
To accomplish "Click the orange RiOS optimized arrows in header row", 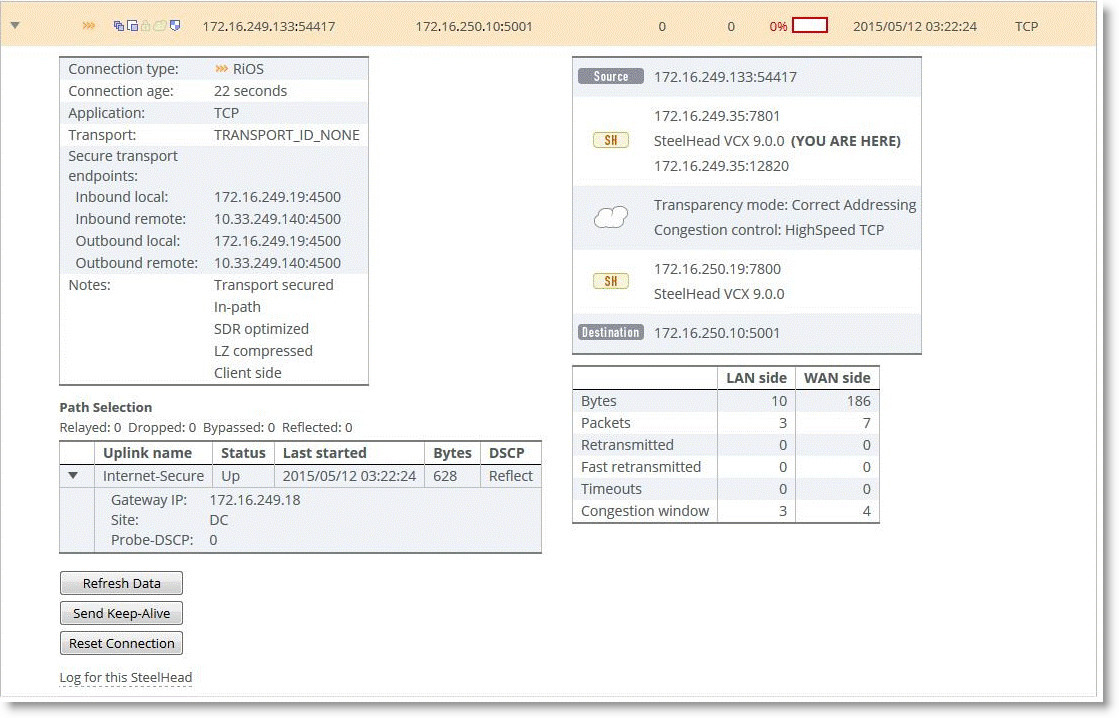I will pos(89,26).
